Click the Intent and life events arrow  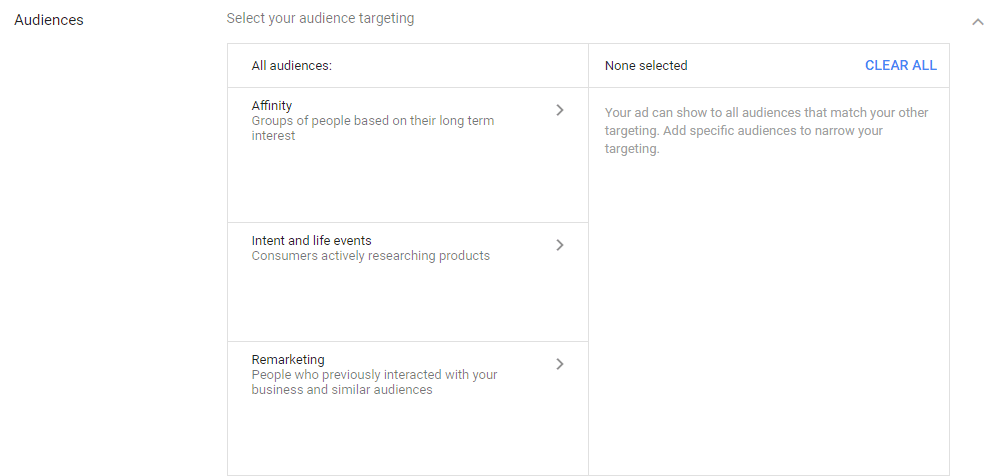point(560,245)
